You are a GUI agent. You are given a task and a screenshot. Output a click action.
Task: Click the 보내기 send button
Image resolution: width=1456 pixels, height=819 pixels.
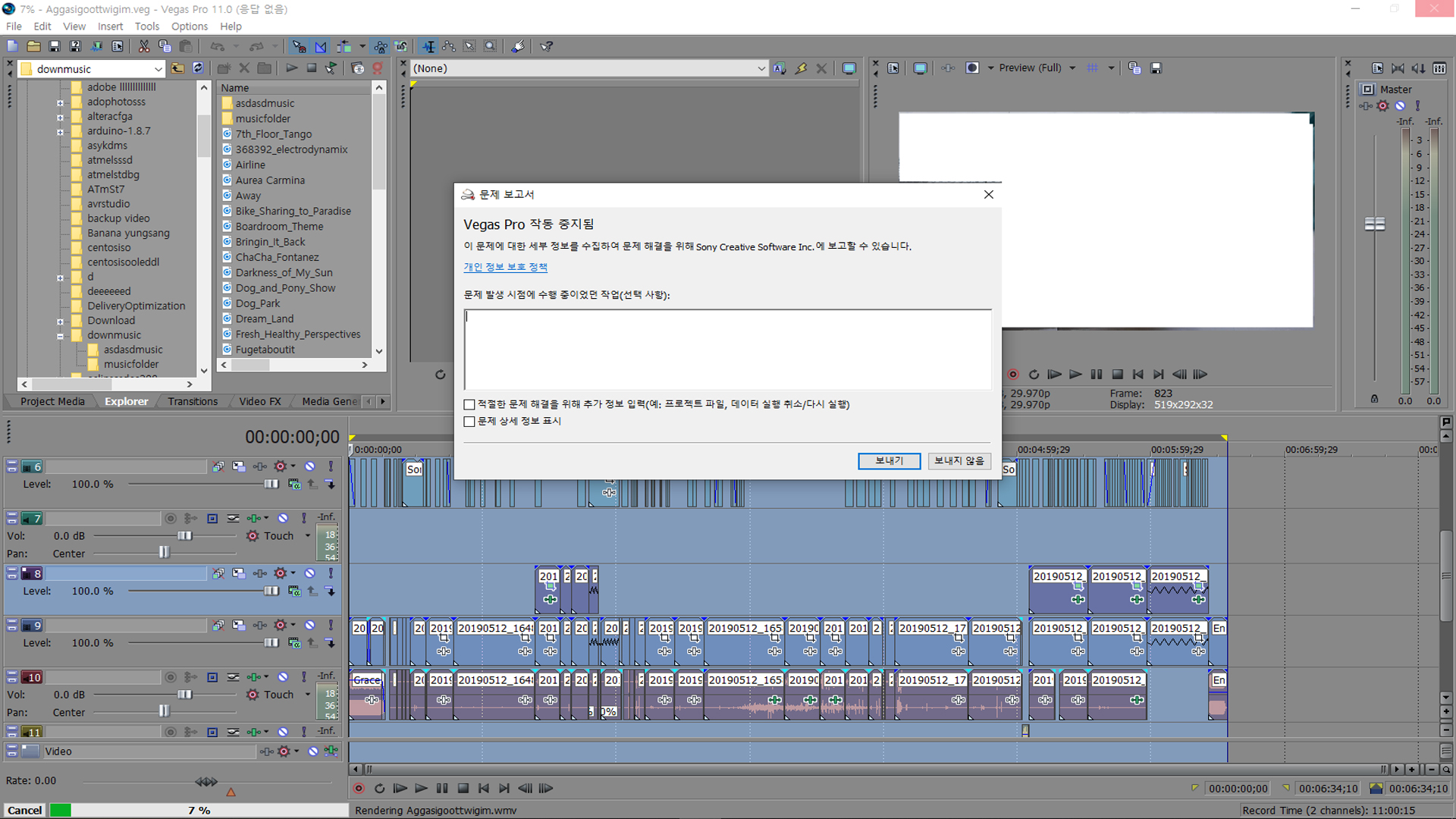(x=889, y=461)
